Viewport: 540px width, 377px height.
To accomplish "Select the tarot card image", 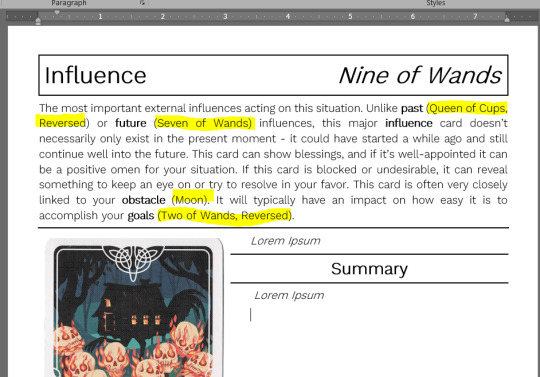I will point(134,307).
